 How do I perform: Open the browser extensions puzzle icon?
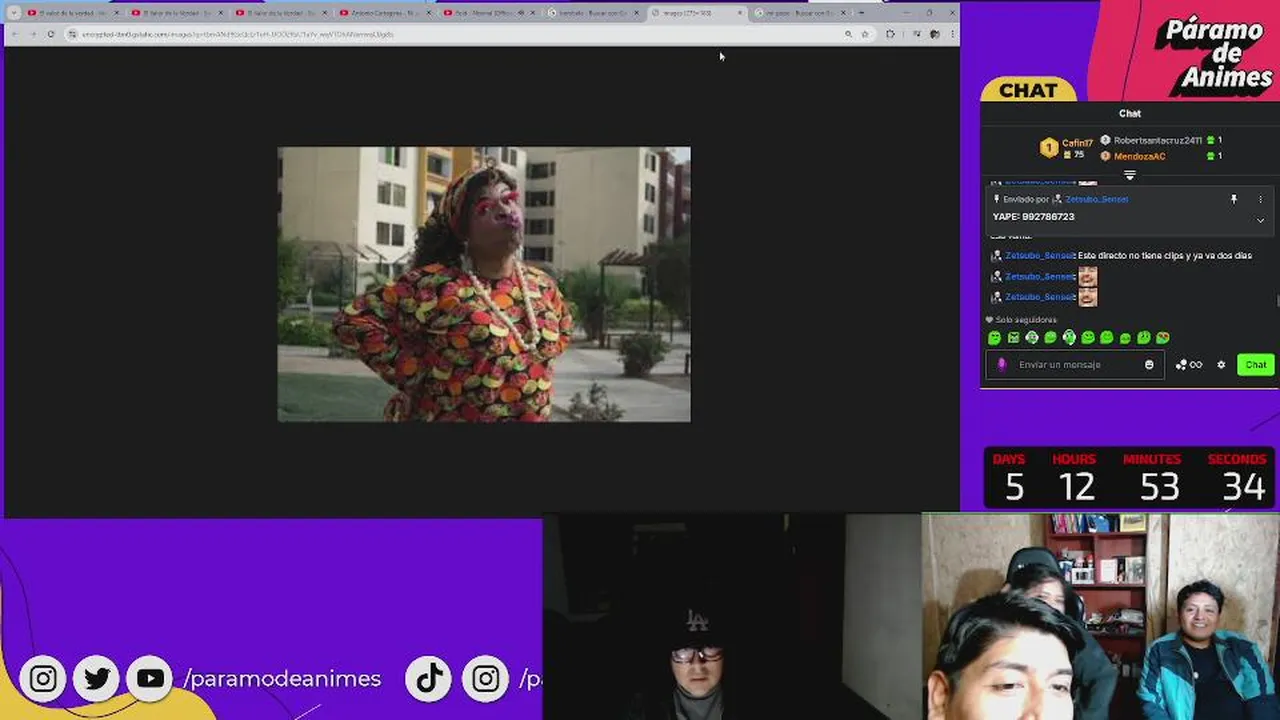click(x=890, y=34)
